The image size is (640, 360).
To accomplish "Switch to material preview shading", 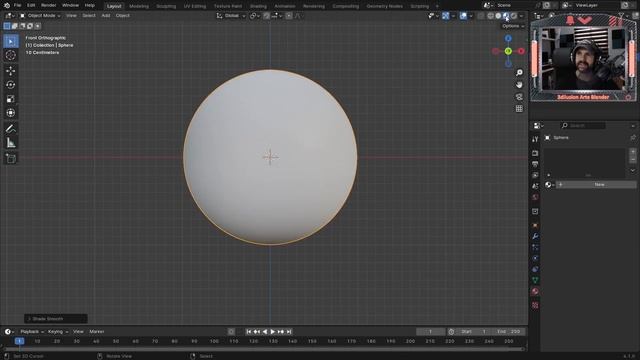I will click(x=506, y=16).
